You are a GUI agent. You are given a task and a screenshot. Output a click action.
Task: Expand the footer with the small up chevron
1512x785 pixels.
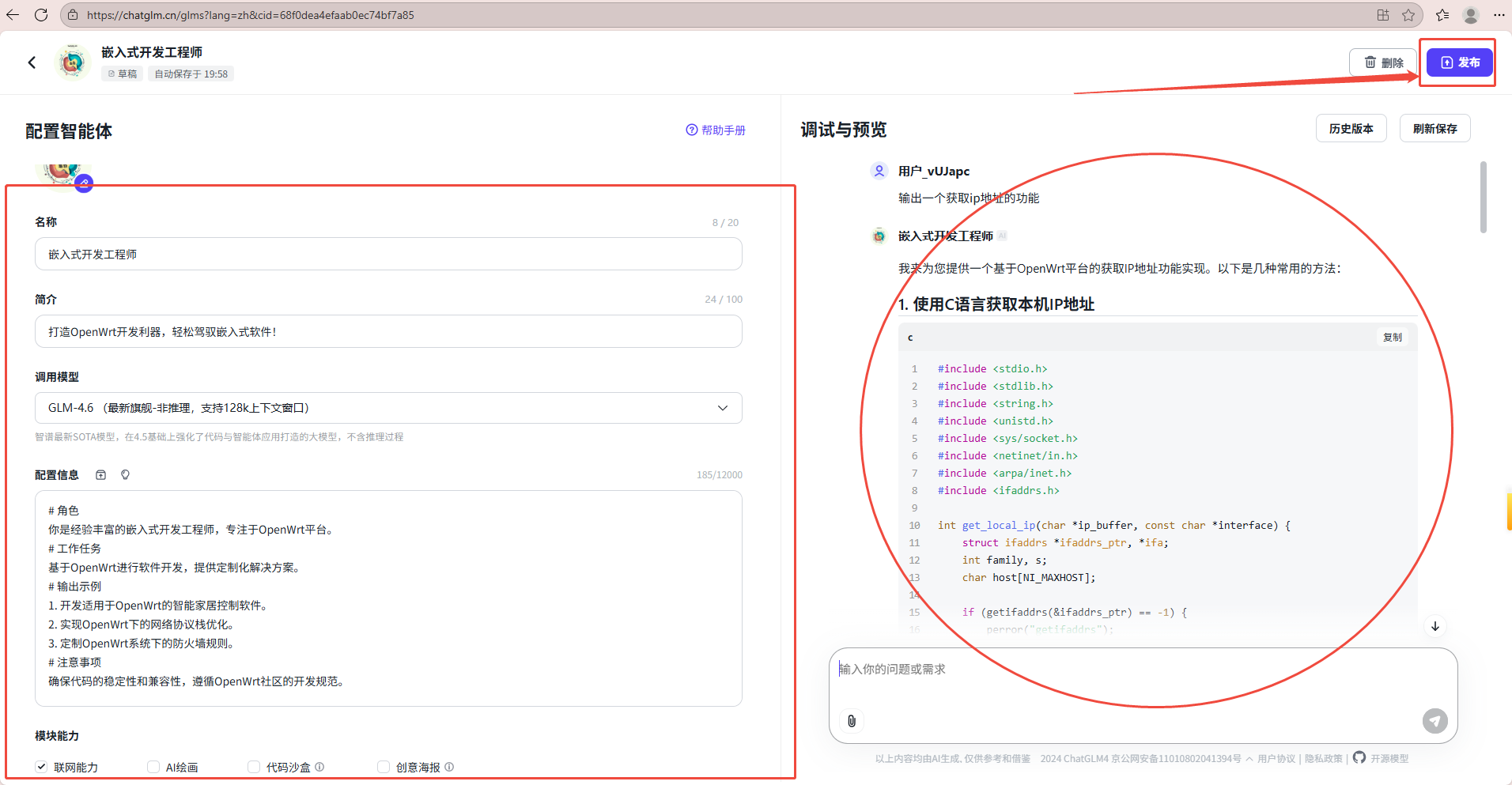point(1249,759)
